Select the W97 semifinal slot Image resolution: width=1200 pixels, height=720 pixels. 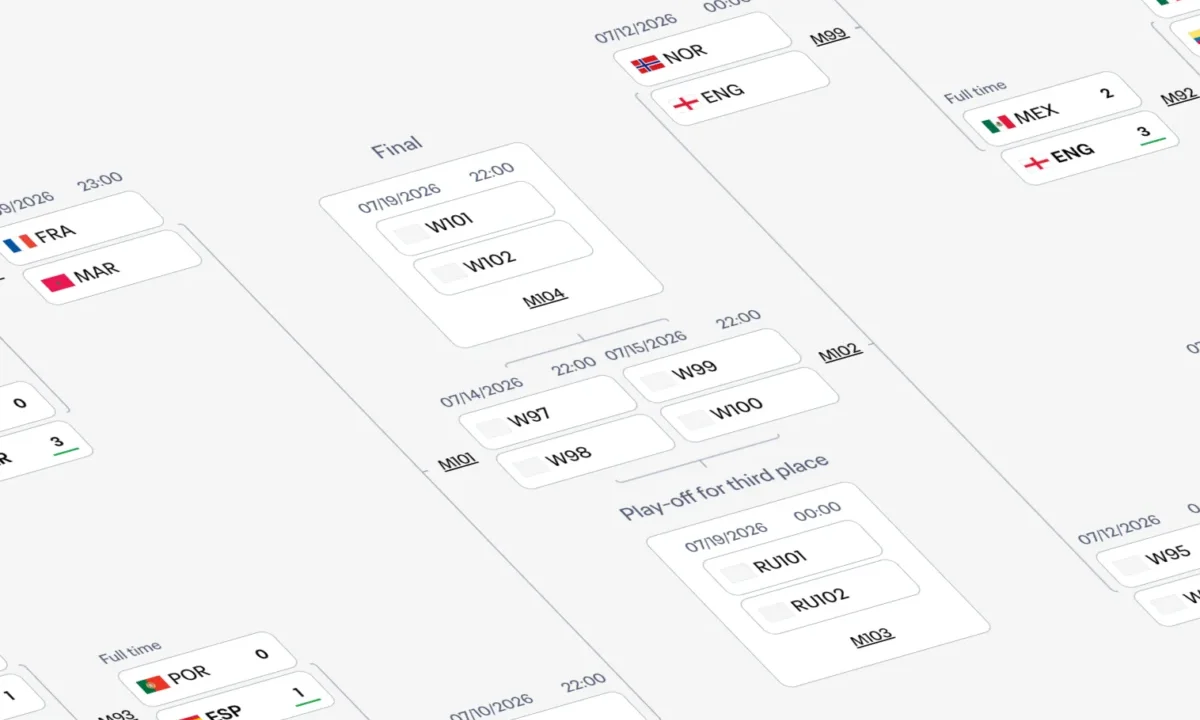pos(548,412)
